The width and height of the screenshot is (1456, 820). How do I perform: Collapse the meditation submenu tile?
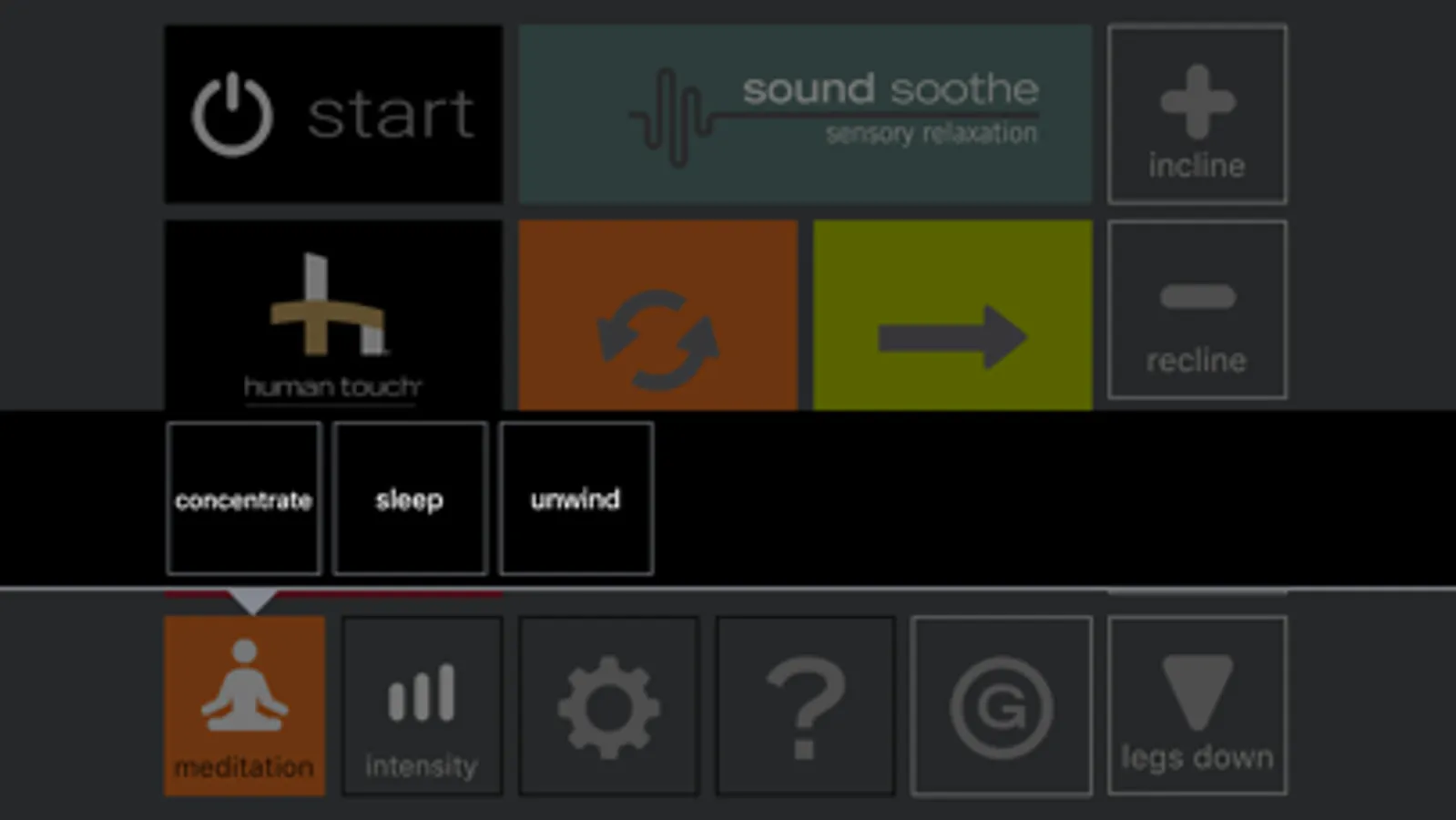click(244, 706)
